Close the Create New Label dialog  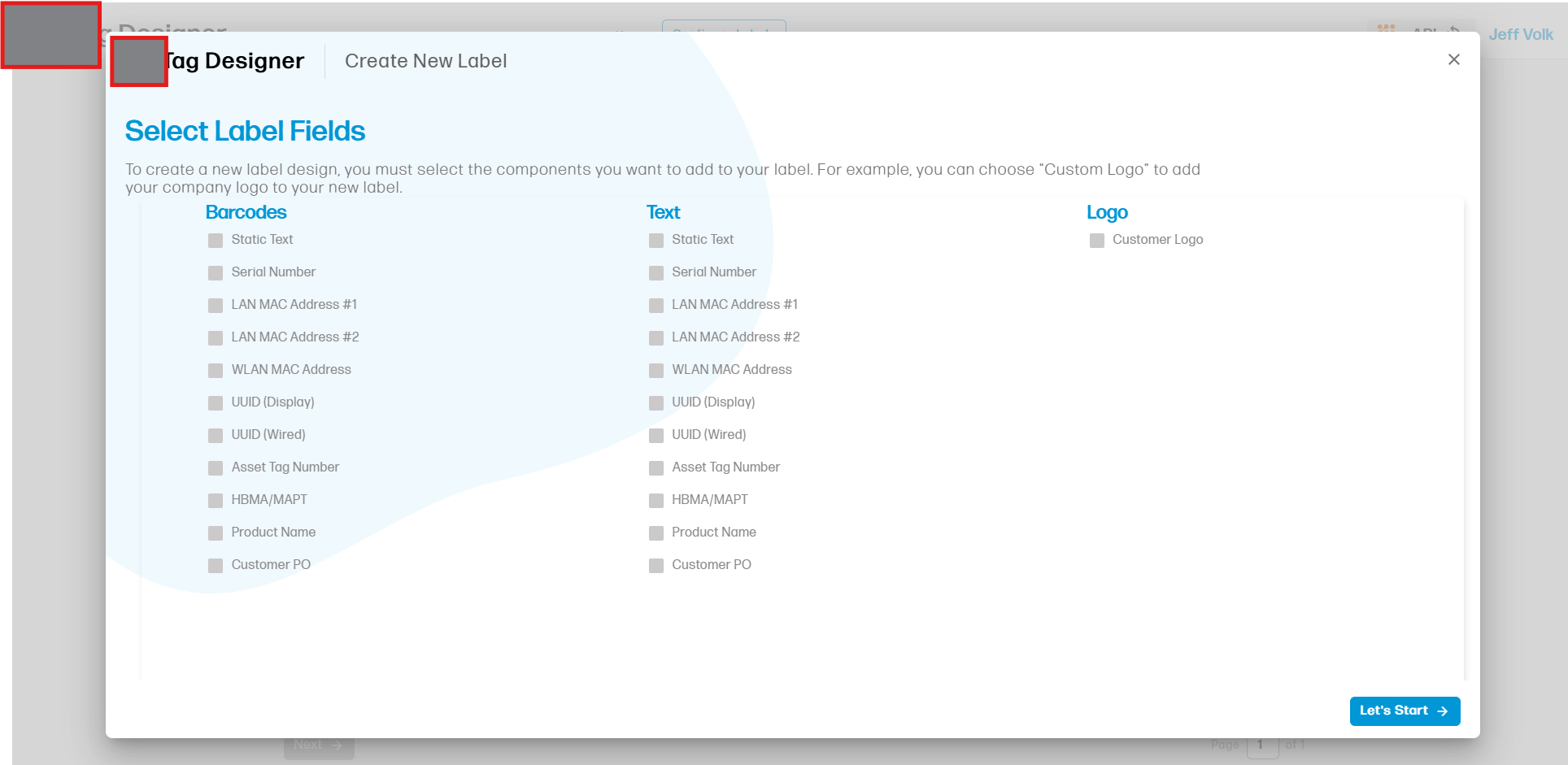(x=1453, y=59)
